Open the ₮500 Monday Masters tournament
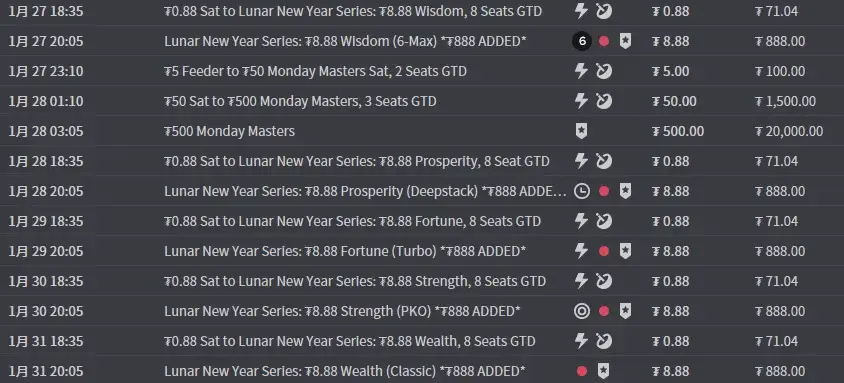Image resolution: width=844 pixels, height=383 pixels. click(229, 131)
